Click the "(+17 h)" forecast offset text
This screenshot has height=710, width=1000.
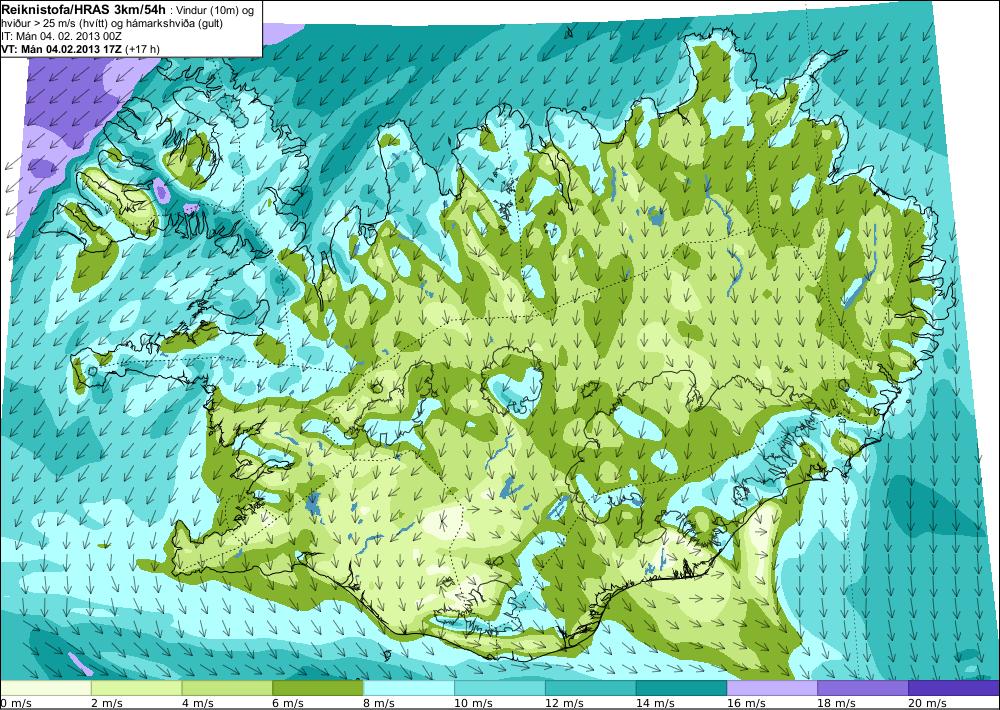[143, 48]
